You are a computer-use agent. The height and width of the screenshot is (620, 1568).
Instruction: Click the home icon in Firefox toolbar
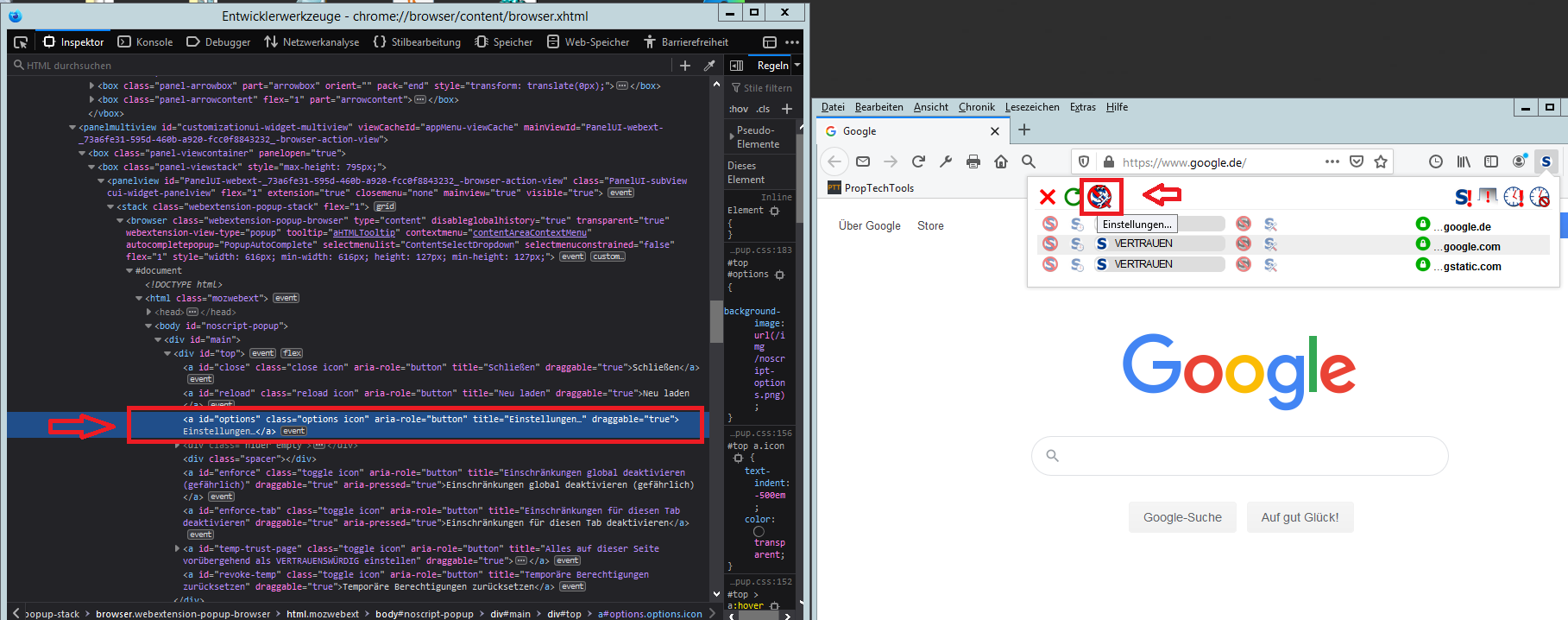pos(1001,161)
